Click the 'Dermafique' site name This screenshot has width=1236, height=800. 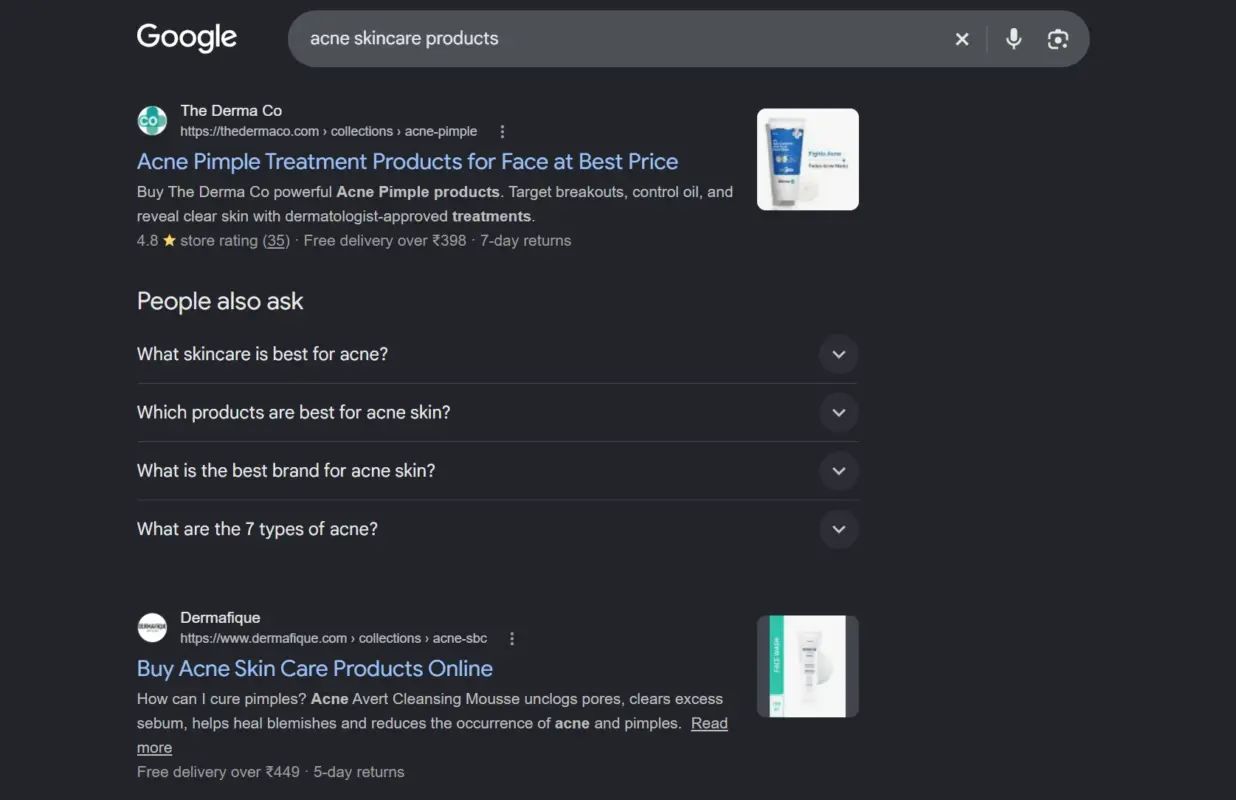pos(220,618)
